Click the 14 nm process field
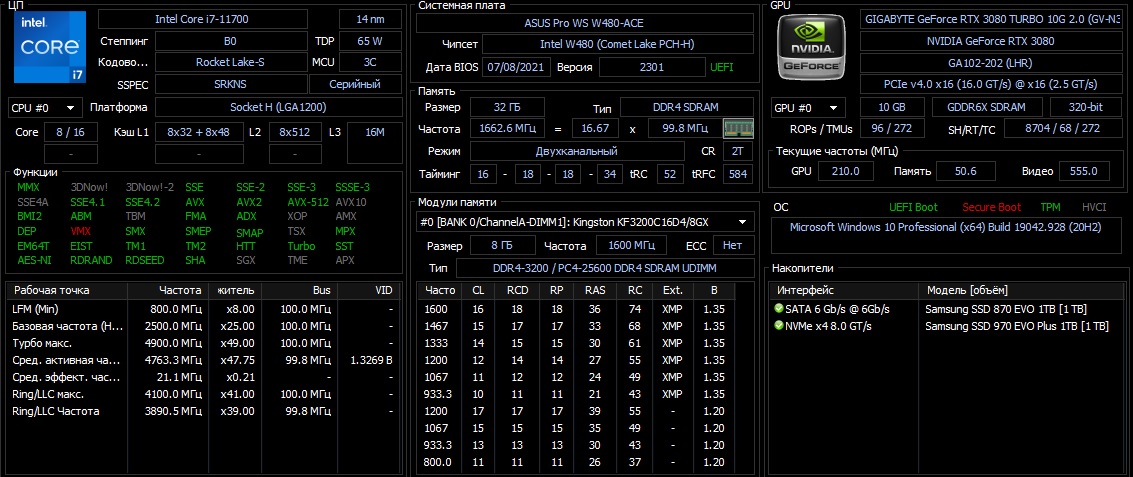The image size is (1133, 477). (x=371, y=20)
